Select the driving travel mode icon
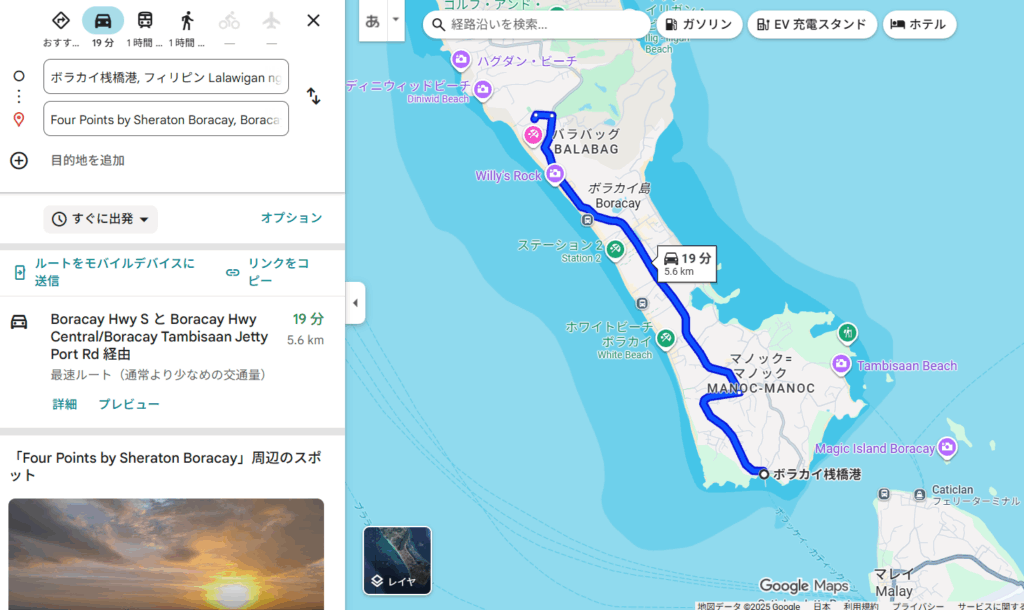The width and height of the screenshot is (1024, 610). 103,21
